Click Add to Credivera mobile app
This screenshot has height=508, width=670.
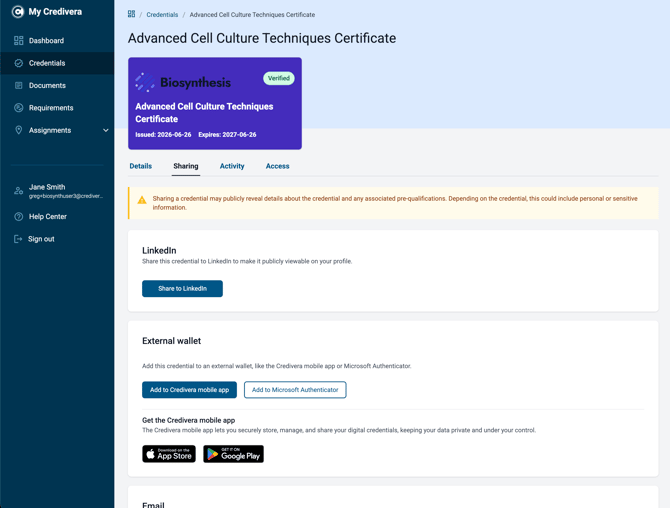pos(189,390)
